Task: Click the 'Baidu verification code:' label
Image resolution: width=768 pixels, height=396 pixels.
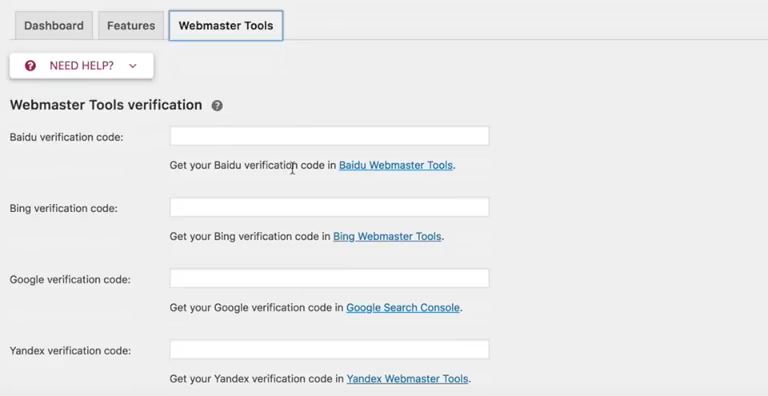Action: 67,137
